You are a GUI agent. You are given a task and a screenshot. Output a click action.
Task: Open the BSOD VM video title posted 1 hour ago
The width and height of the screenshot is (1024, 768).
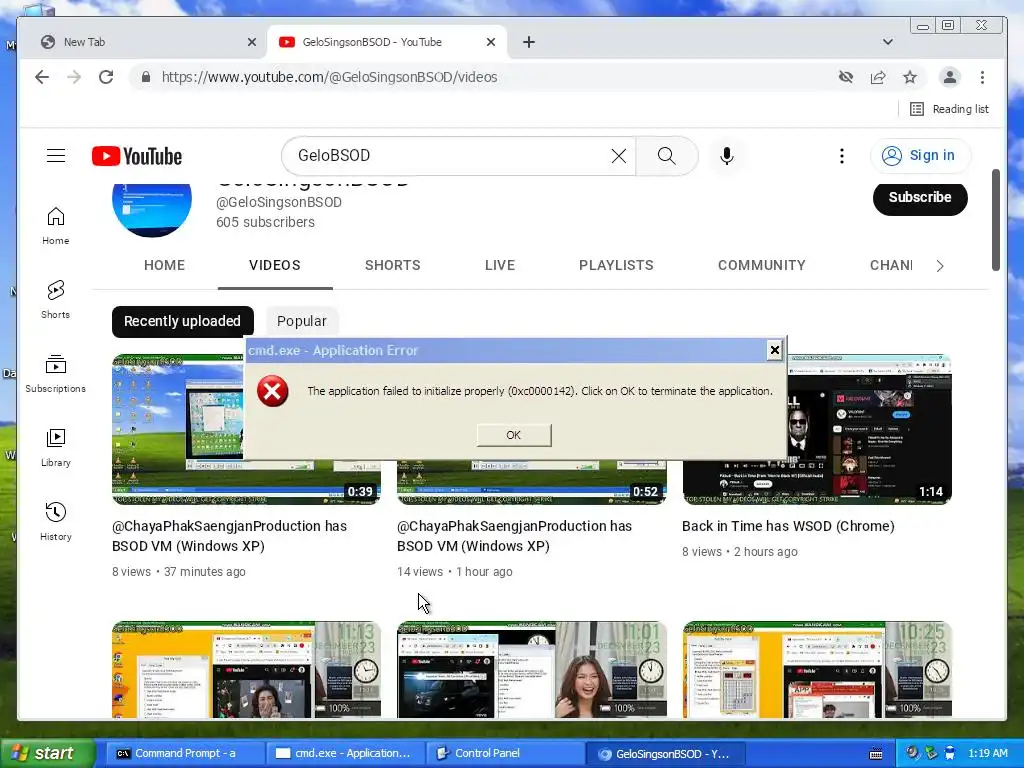514,536
